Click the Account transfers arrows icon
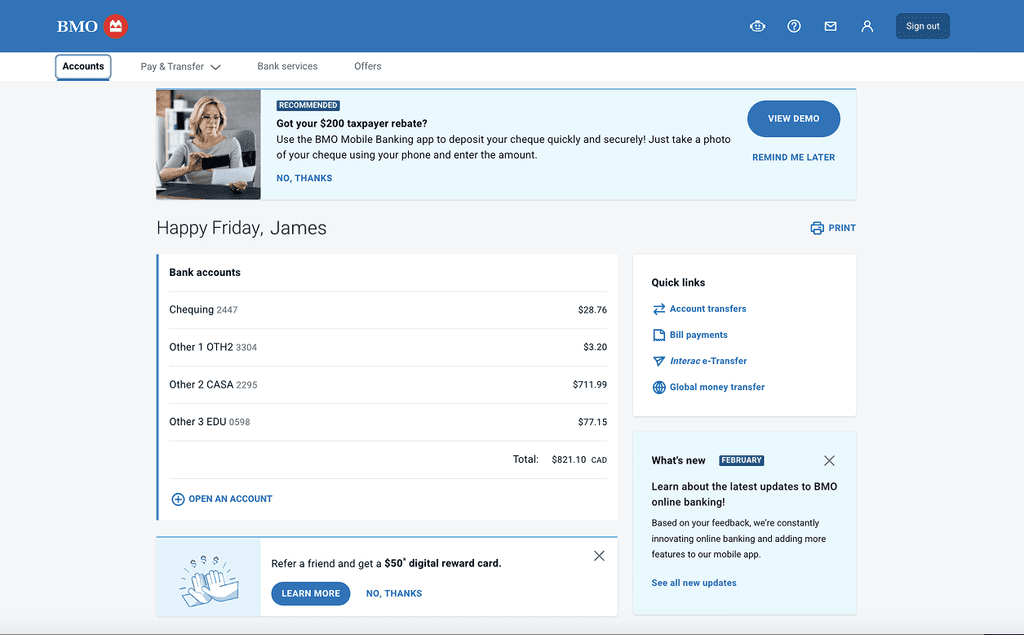Screen dimensions: 1024x635 pos(659,309)
